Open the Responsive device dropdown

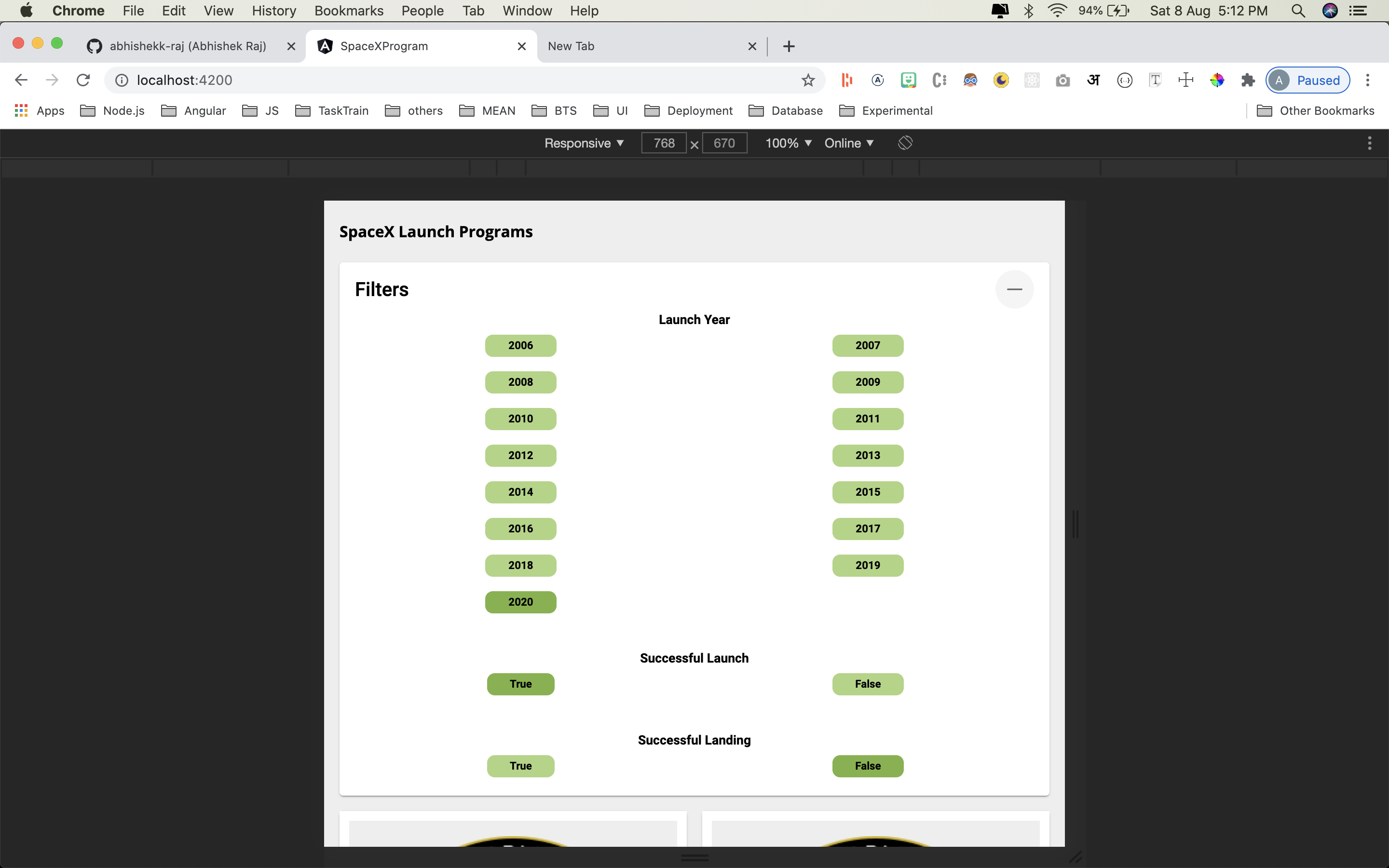[584, 143]
